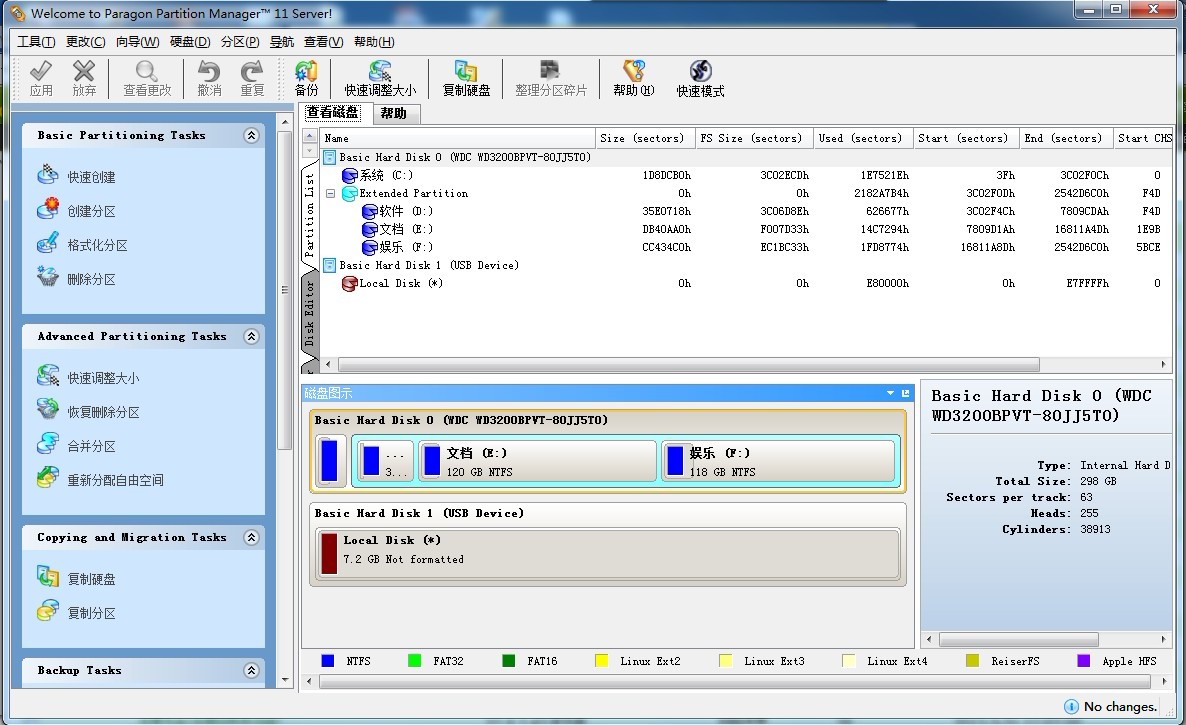The height and width of the screenshot is (725, 1186).
Task: Collapse the Basic Partitioning Tasks panel
Action: click(251, 136)
